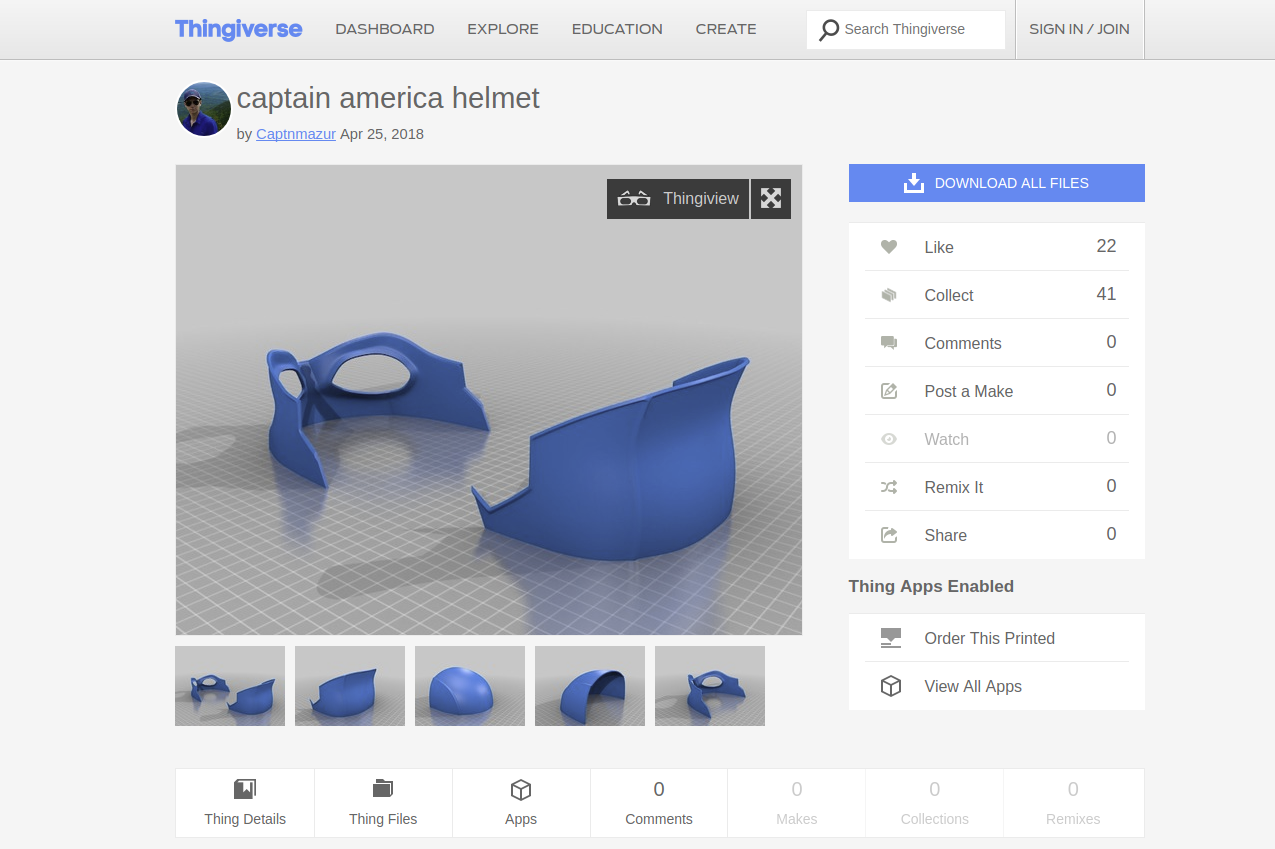Viewport: 1275px width, 849px height.
Task: Select the fourth thumbnail of arched piece
Action: 590,686
